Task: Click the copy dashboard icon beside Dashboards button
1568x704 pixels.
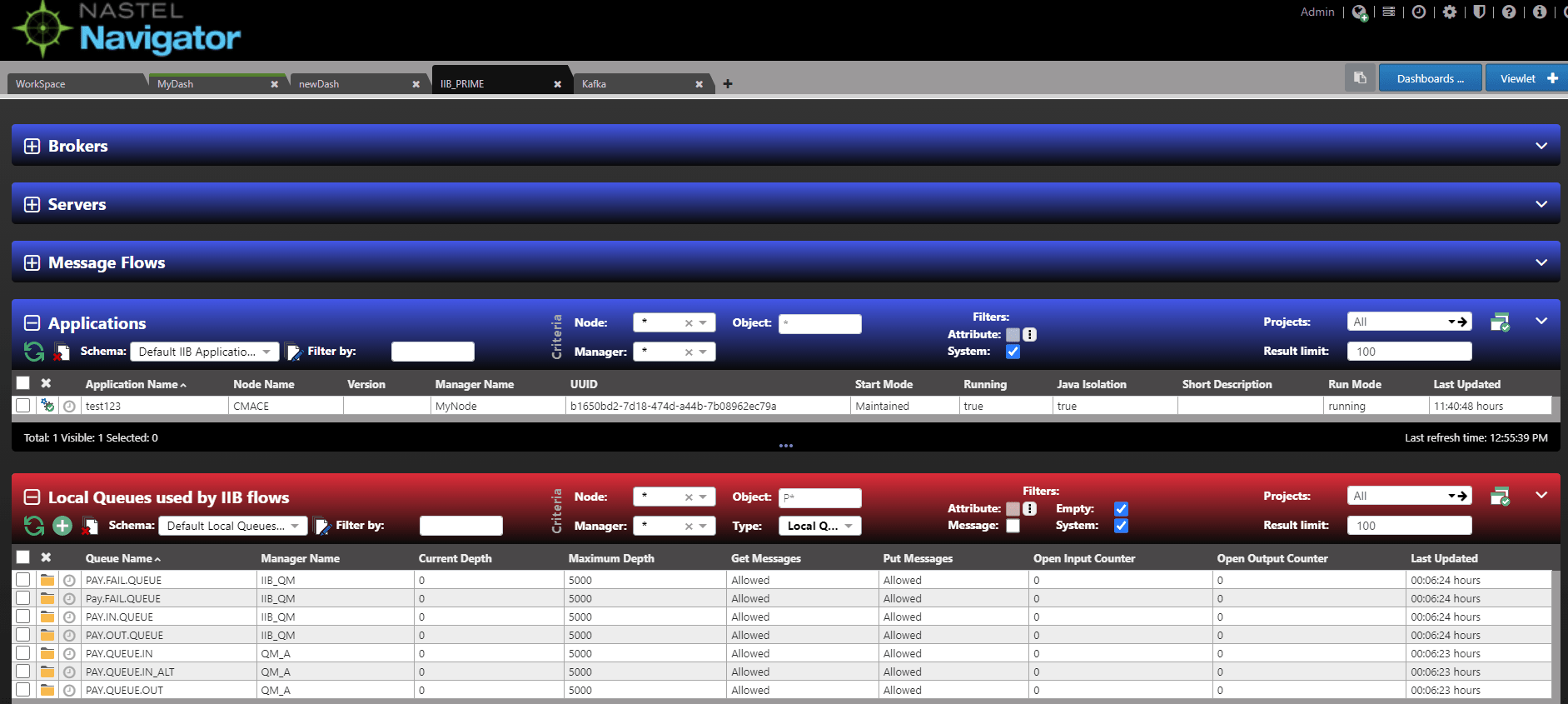Action: tap(1360, 78)
